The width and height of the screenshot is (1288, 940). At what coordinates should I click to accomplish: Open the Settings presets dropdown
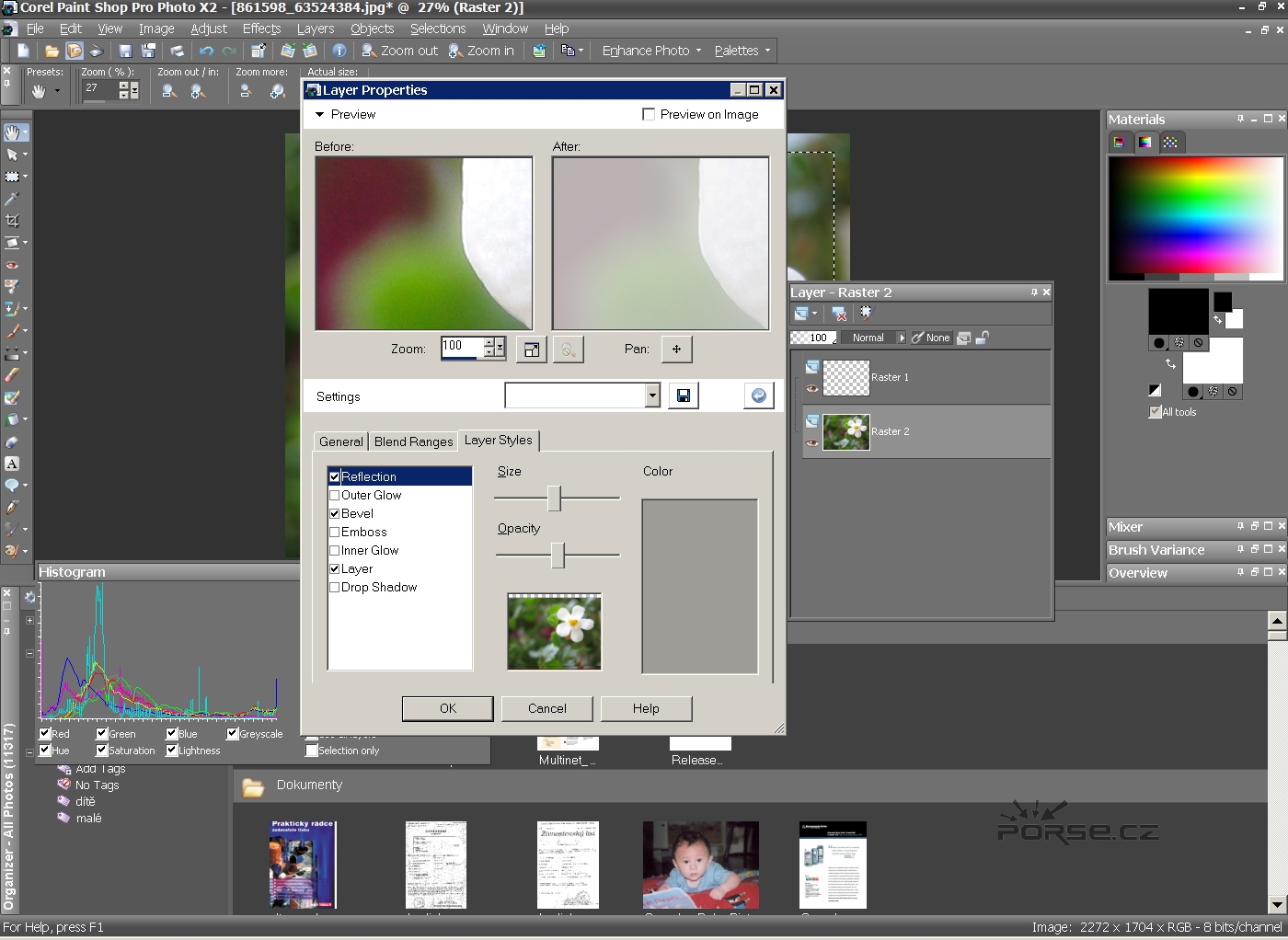pos(652,395)
